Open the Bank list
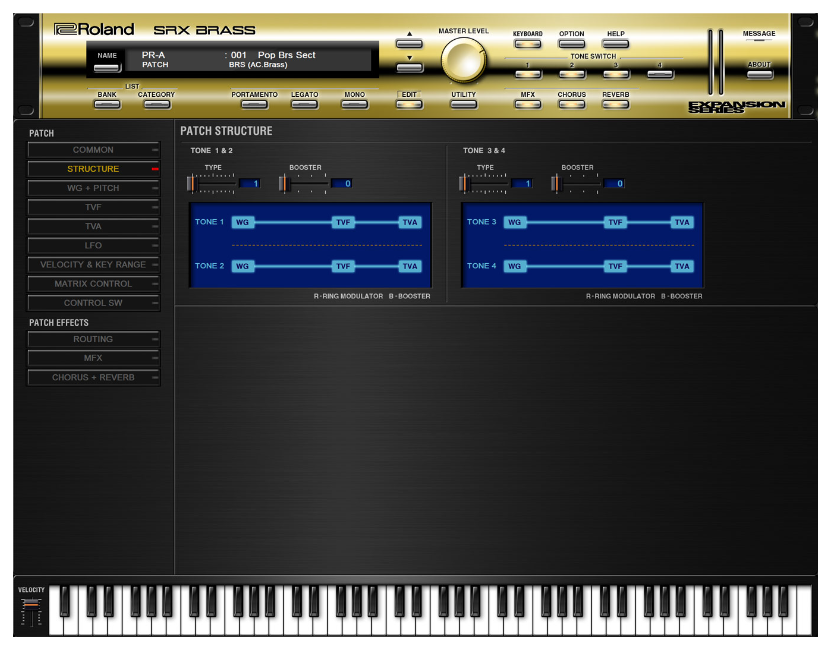Viewport: 826px width, 645px height. pyautogui.click(x=107, y=104)
